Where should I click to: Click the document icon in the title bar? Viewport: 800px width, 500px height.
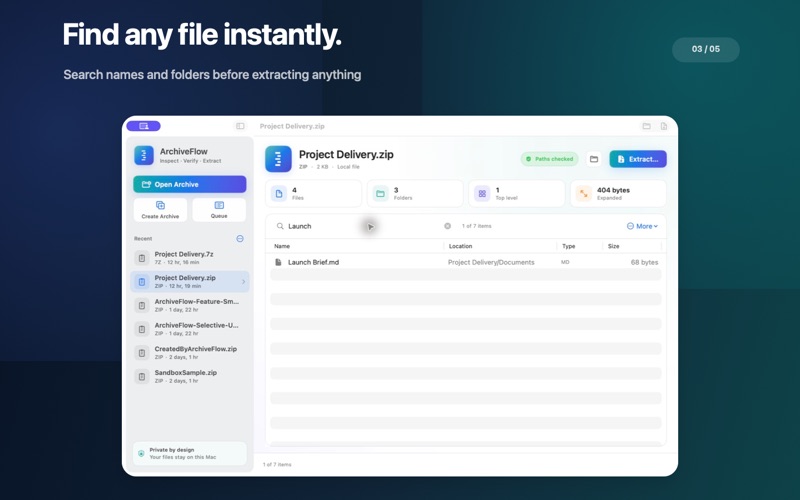tap(664, 126)
